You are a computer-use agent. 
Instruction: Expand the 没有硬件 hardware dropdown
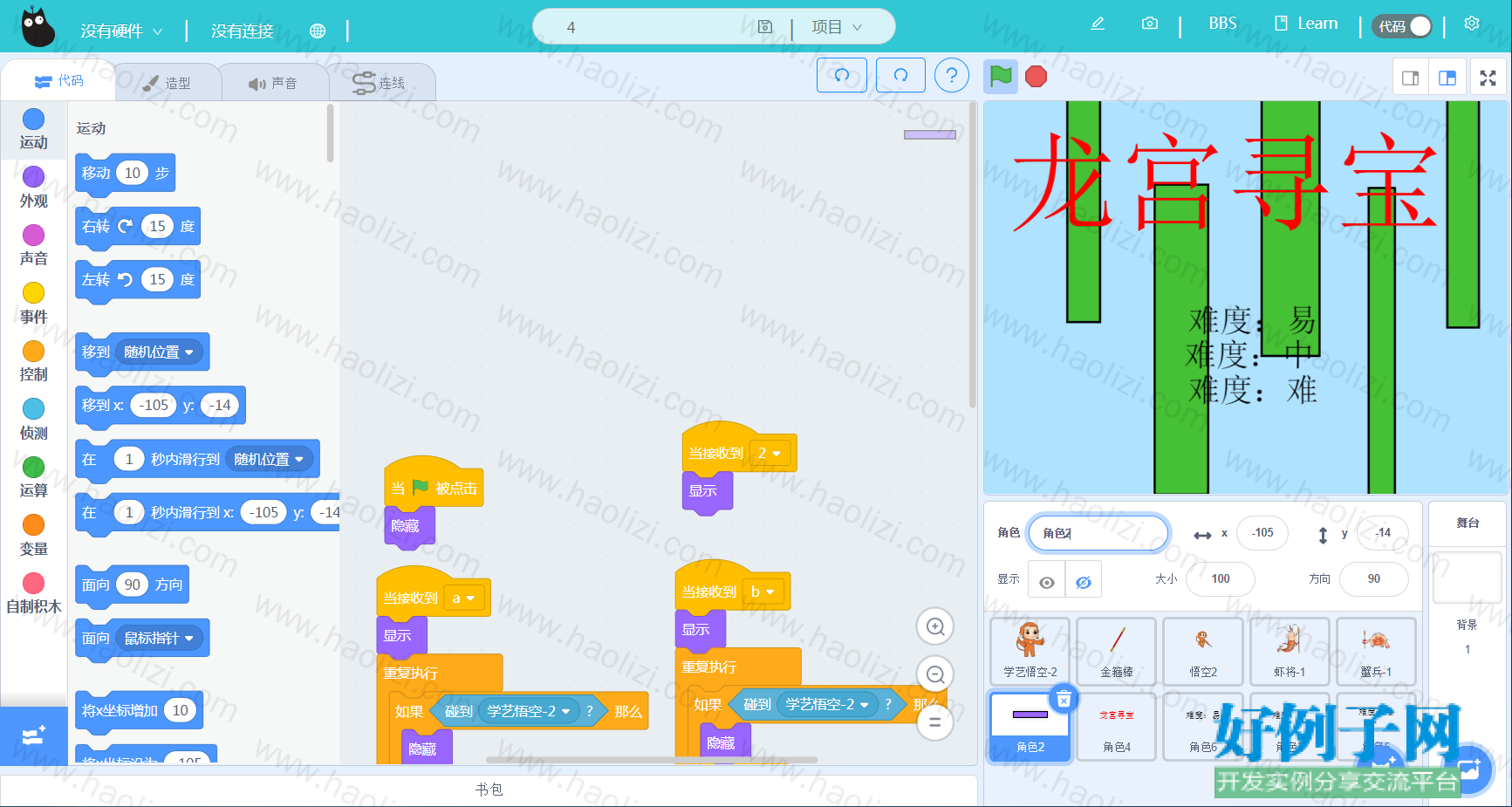[121, 31]
